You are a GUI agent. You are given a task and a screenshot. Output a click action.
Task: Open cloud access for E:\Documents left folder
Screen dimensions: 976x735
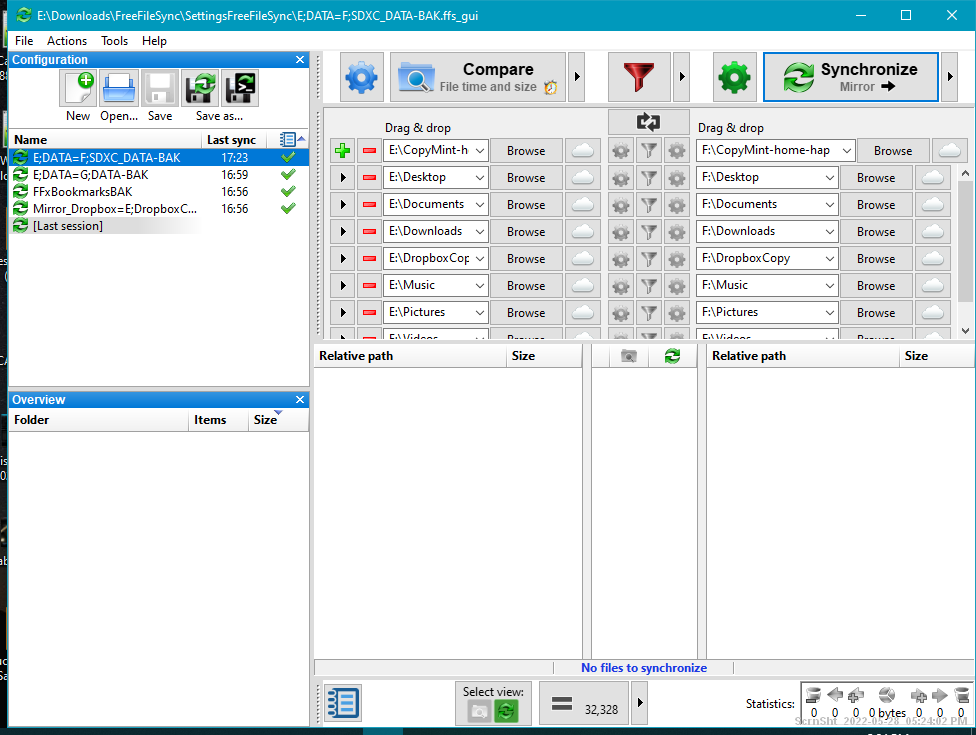click(583, 205)
